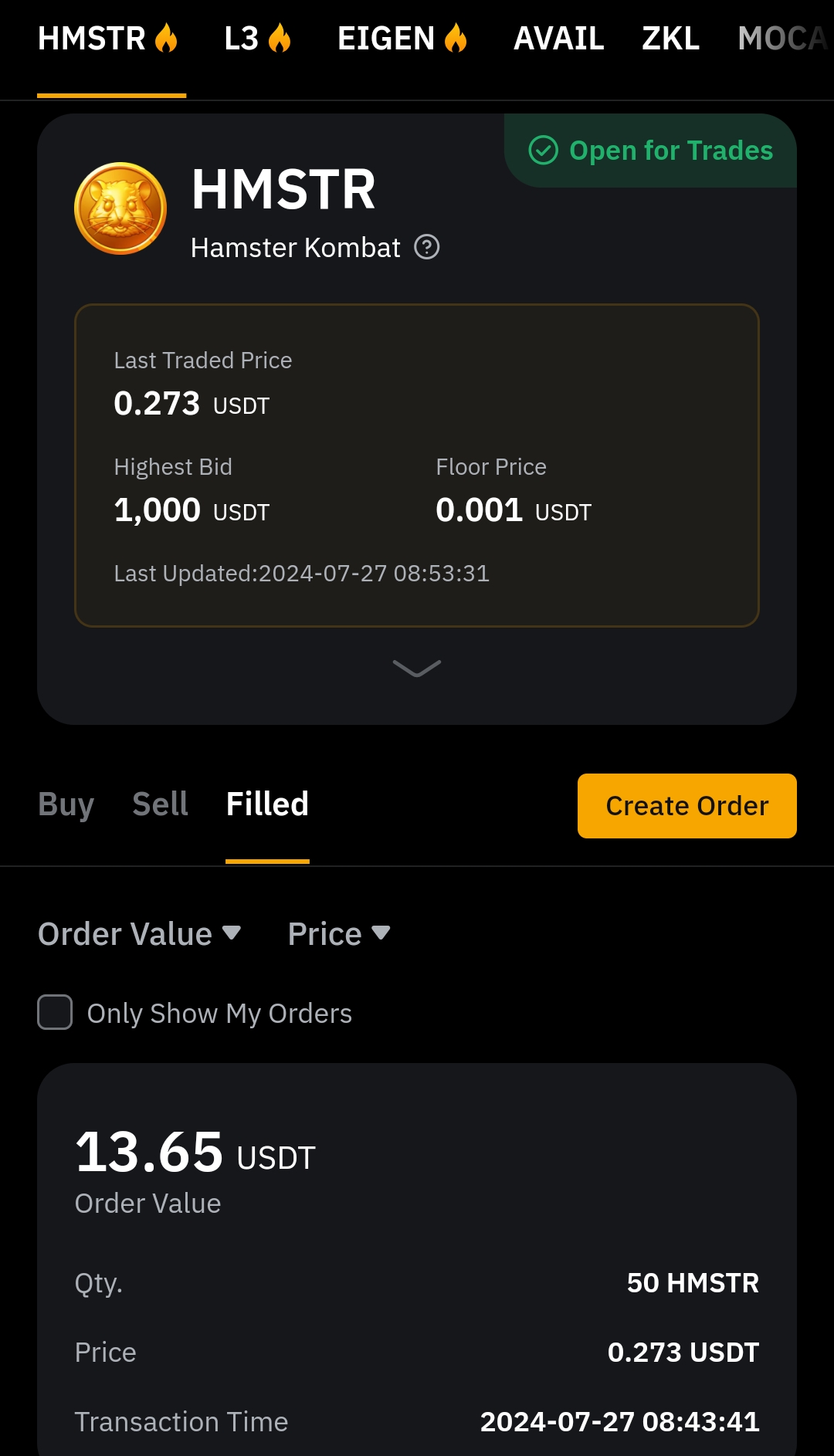The image size is (834, 1456).
Task: Expand the price details chevron
Action: pos(417,668)
